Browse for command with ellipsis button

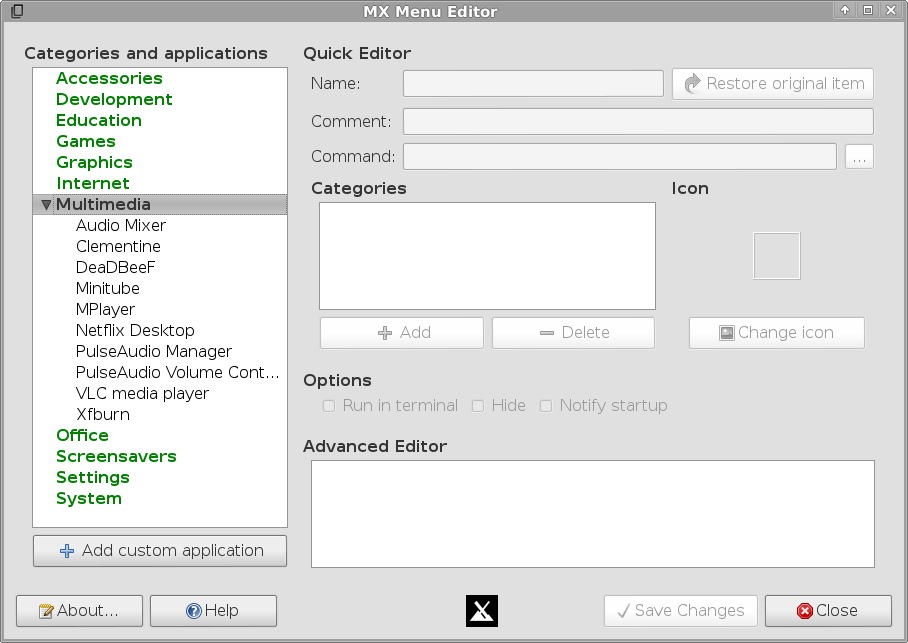[859, 156]
